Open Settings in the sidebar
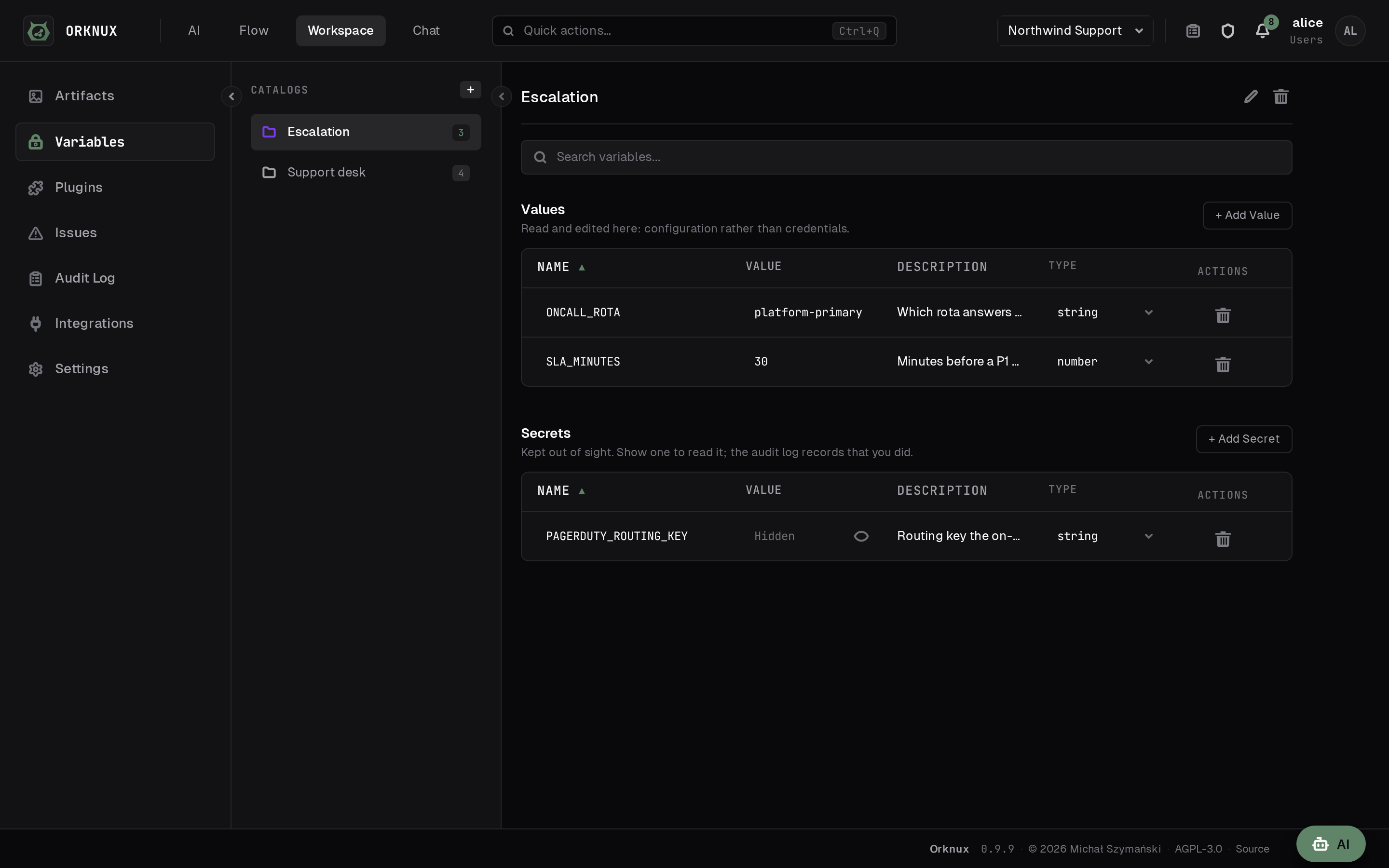This screenshot has height=868, width=1389. pos(115,368)
